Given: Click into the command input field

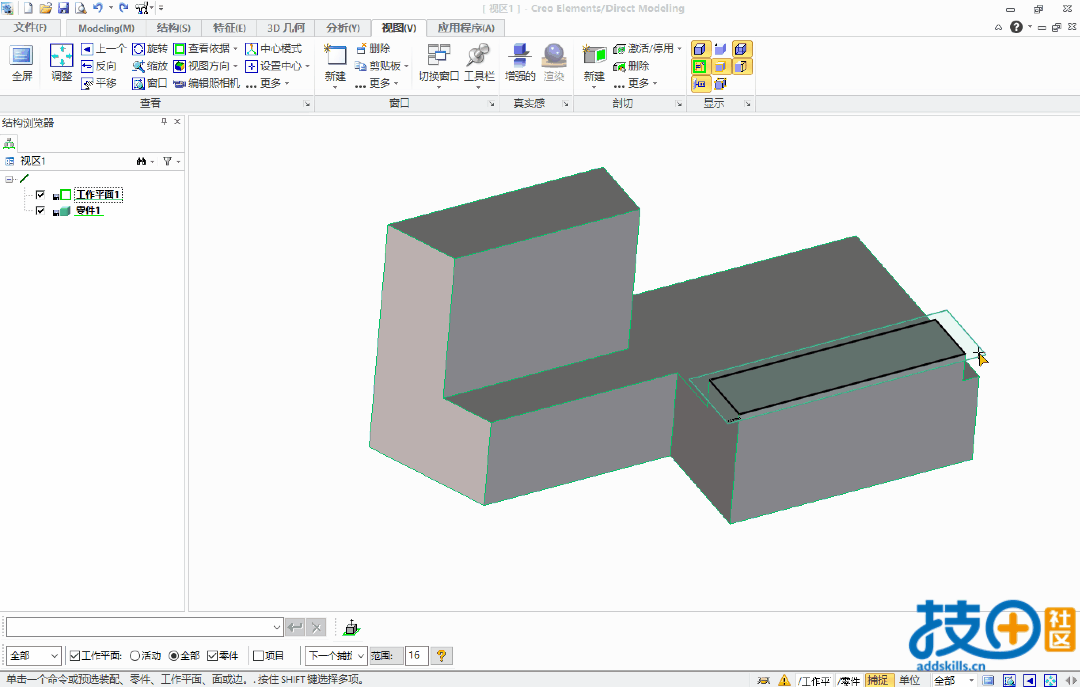Looking at the screenshot, I should tap(138, 627).
